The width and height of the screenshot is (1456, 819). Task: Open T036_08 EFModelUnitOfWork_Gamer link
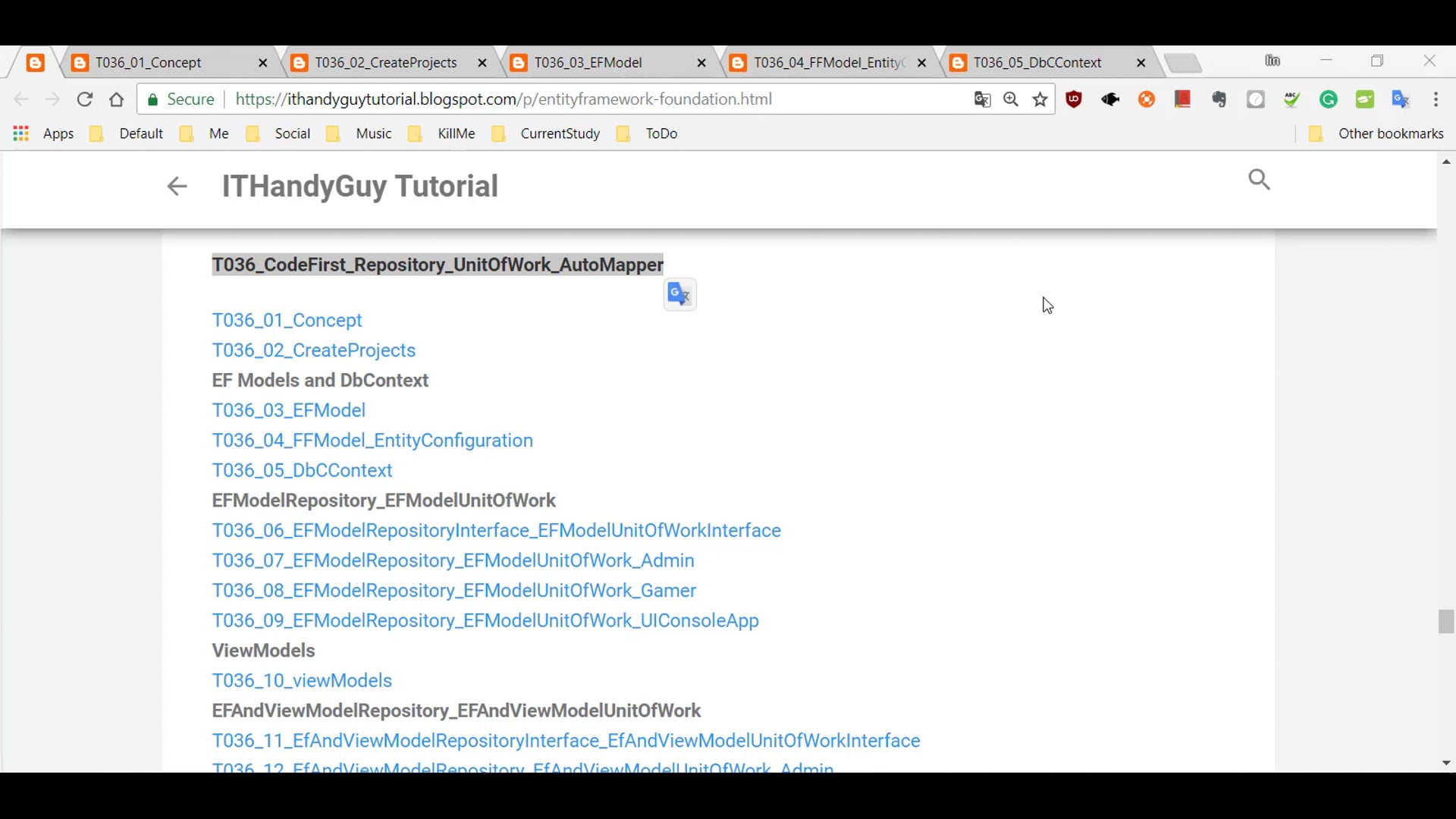pyautogui.click(x=453, y=590)
